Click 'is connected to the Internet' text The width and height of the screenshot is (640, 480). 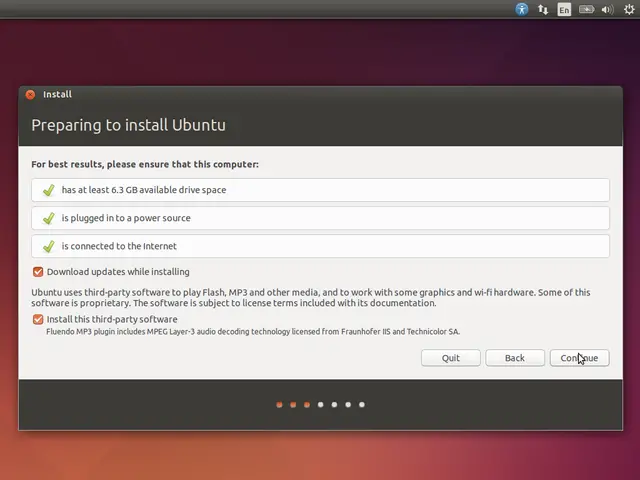pyautogui.click(x=119, y=246)
